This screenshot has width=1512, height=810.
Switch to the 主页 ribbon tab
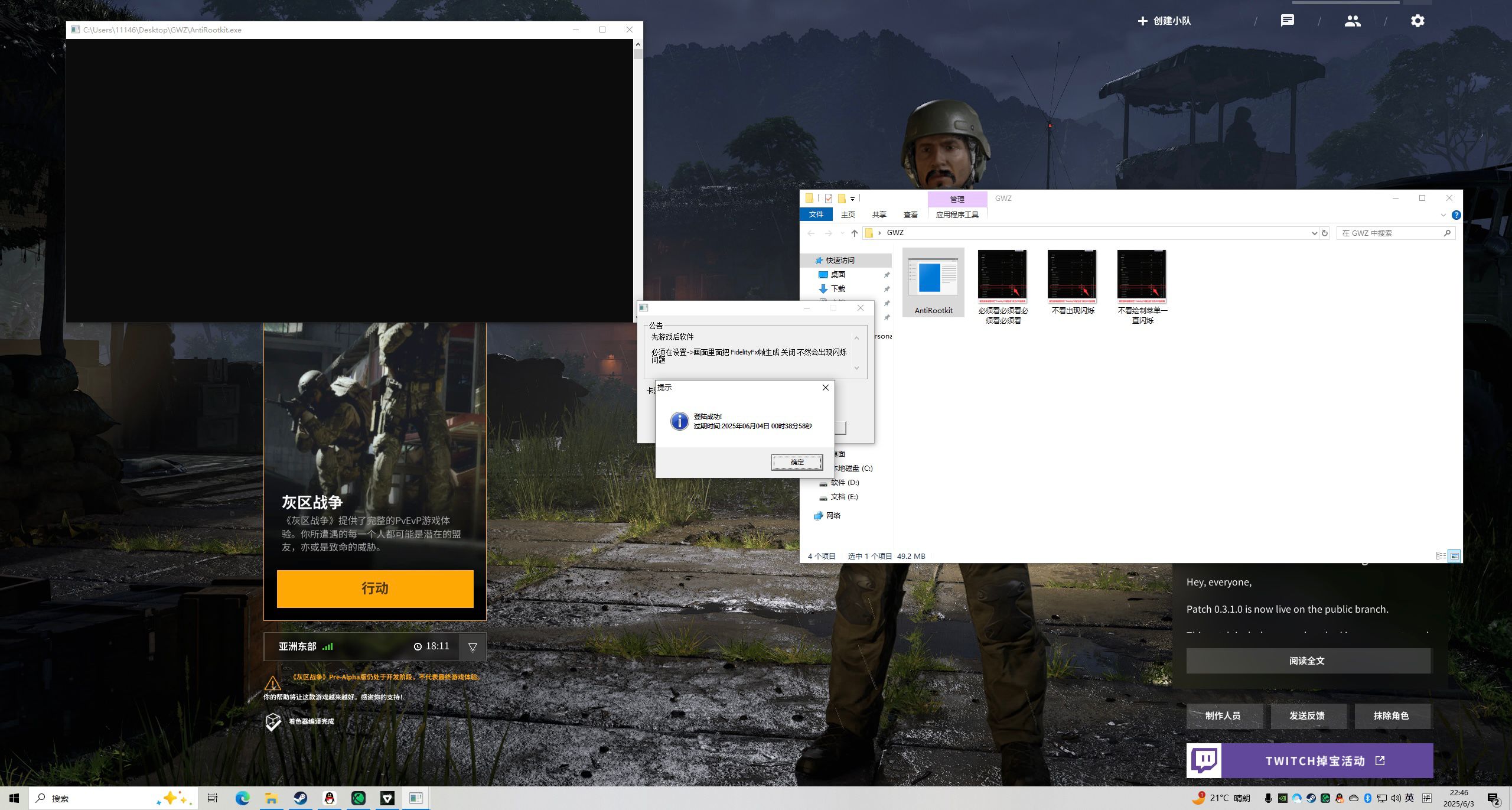(x=848, y=214)
